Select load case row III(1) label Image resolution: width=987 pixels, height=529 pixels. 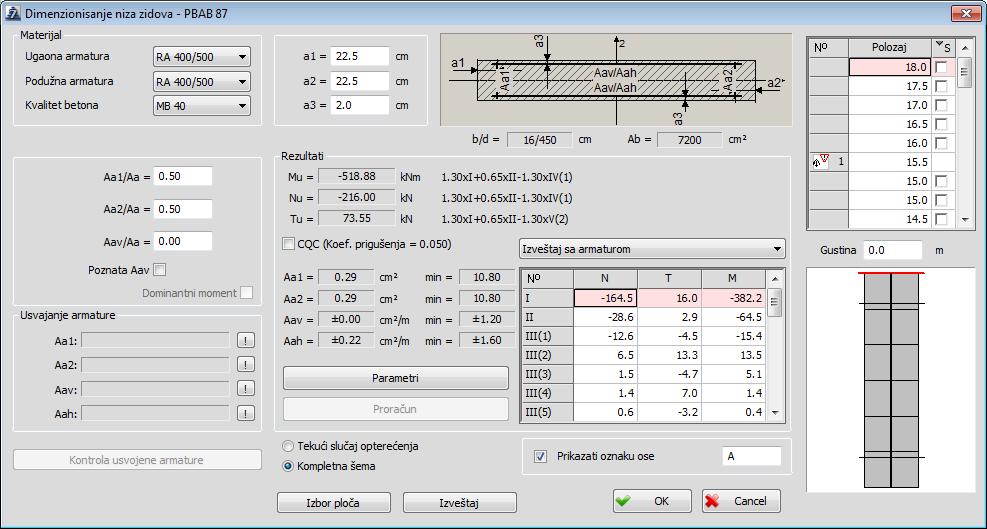(548, 336)
